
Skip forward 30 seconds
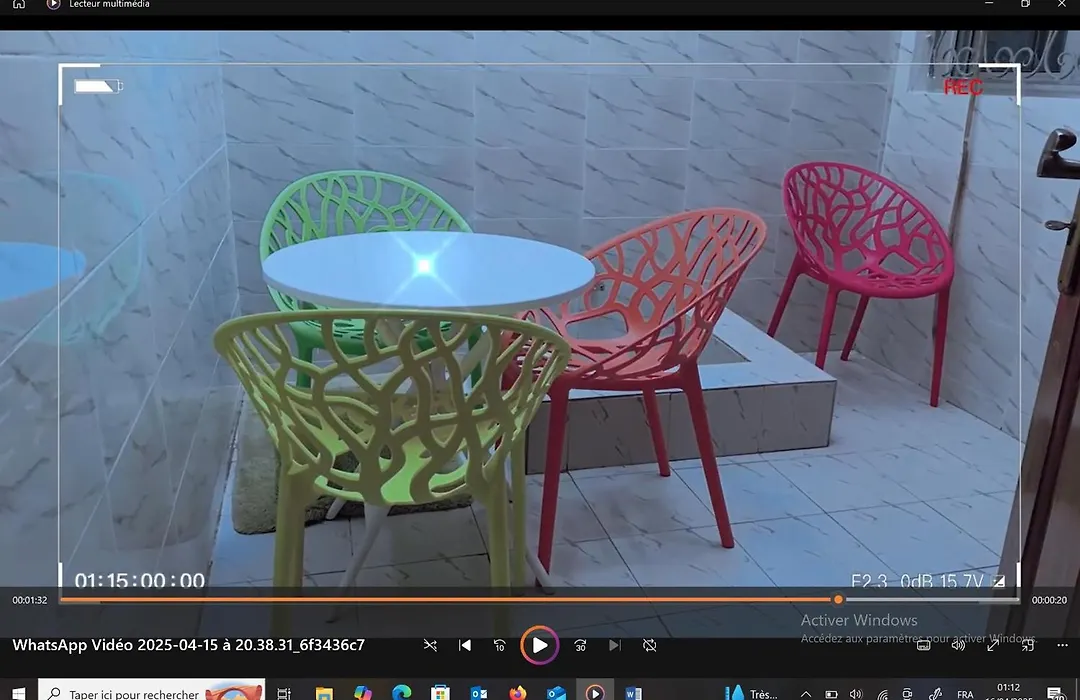tap(581, 646)
